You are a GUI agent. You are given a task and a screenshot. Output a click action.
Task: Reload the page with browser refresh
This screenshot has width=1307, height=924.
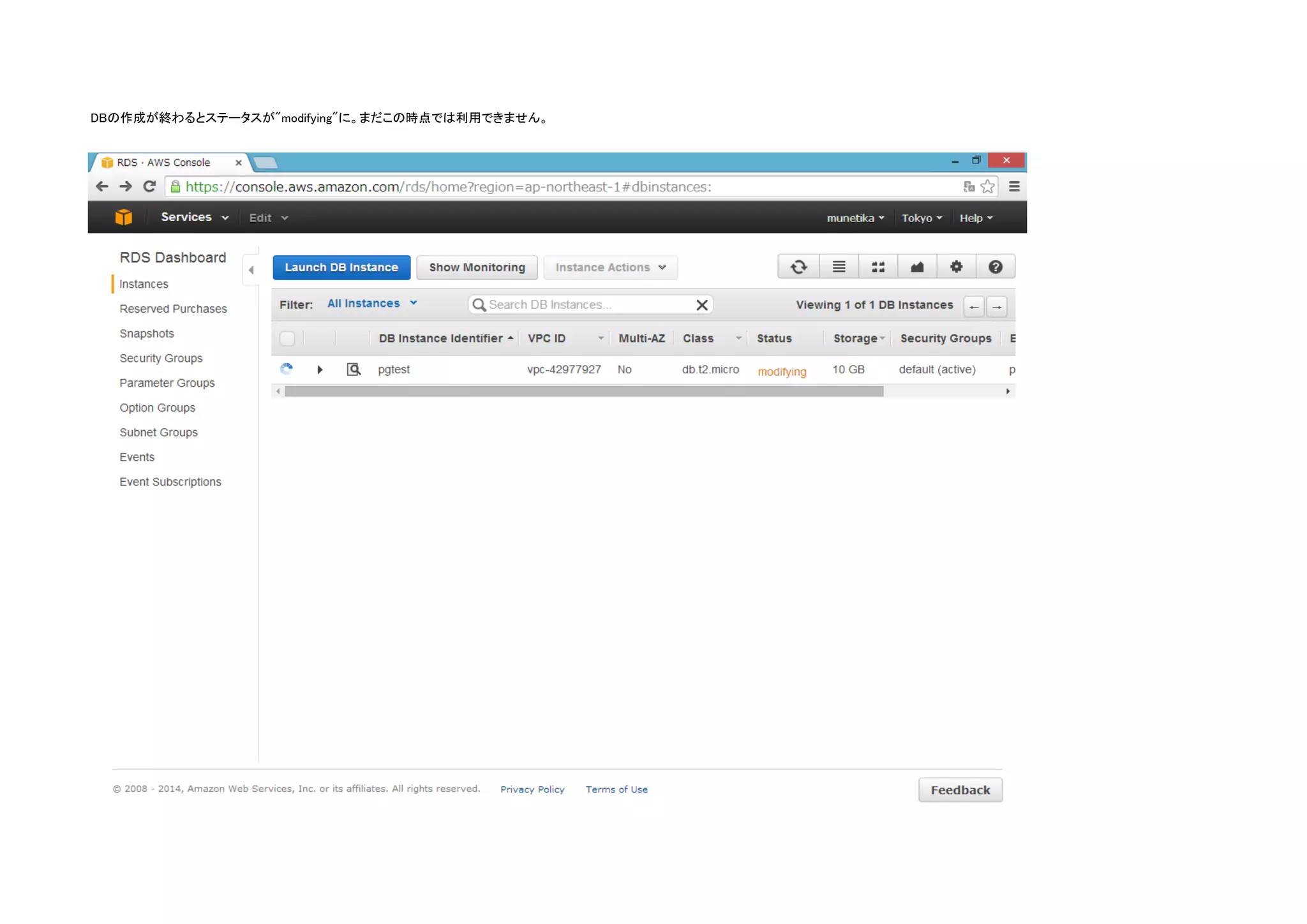coord(149,186)
